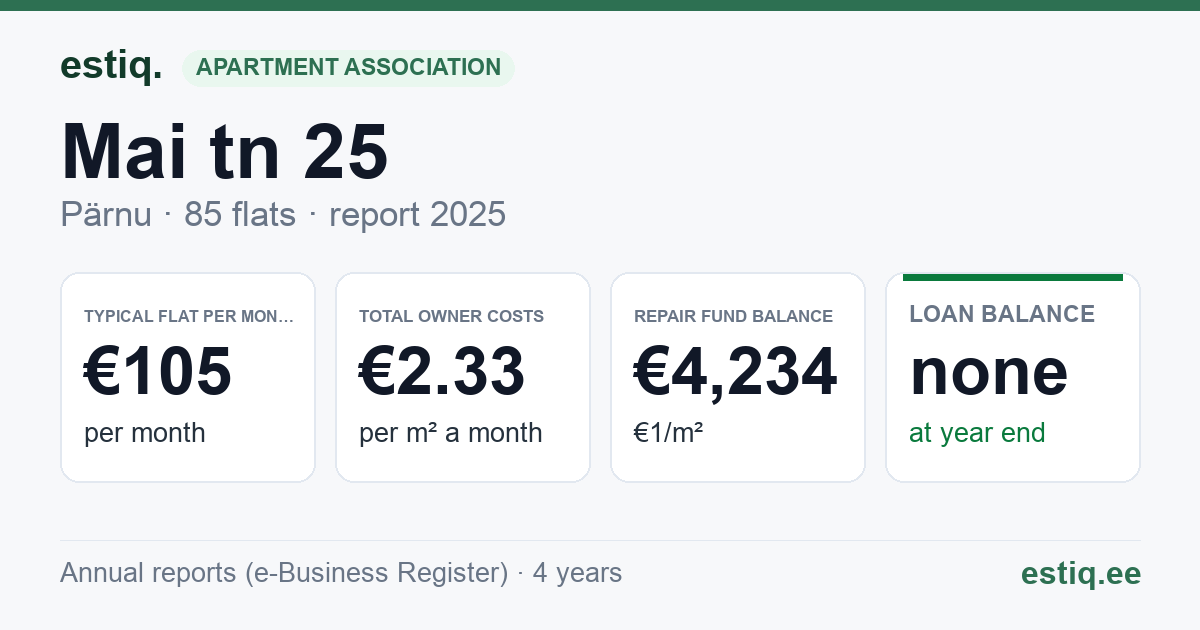Click the Pärnu · 85 flats · report 2025 subtitle
1200x630 pixels.
(283, 215)
